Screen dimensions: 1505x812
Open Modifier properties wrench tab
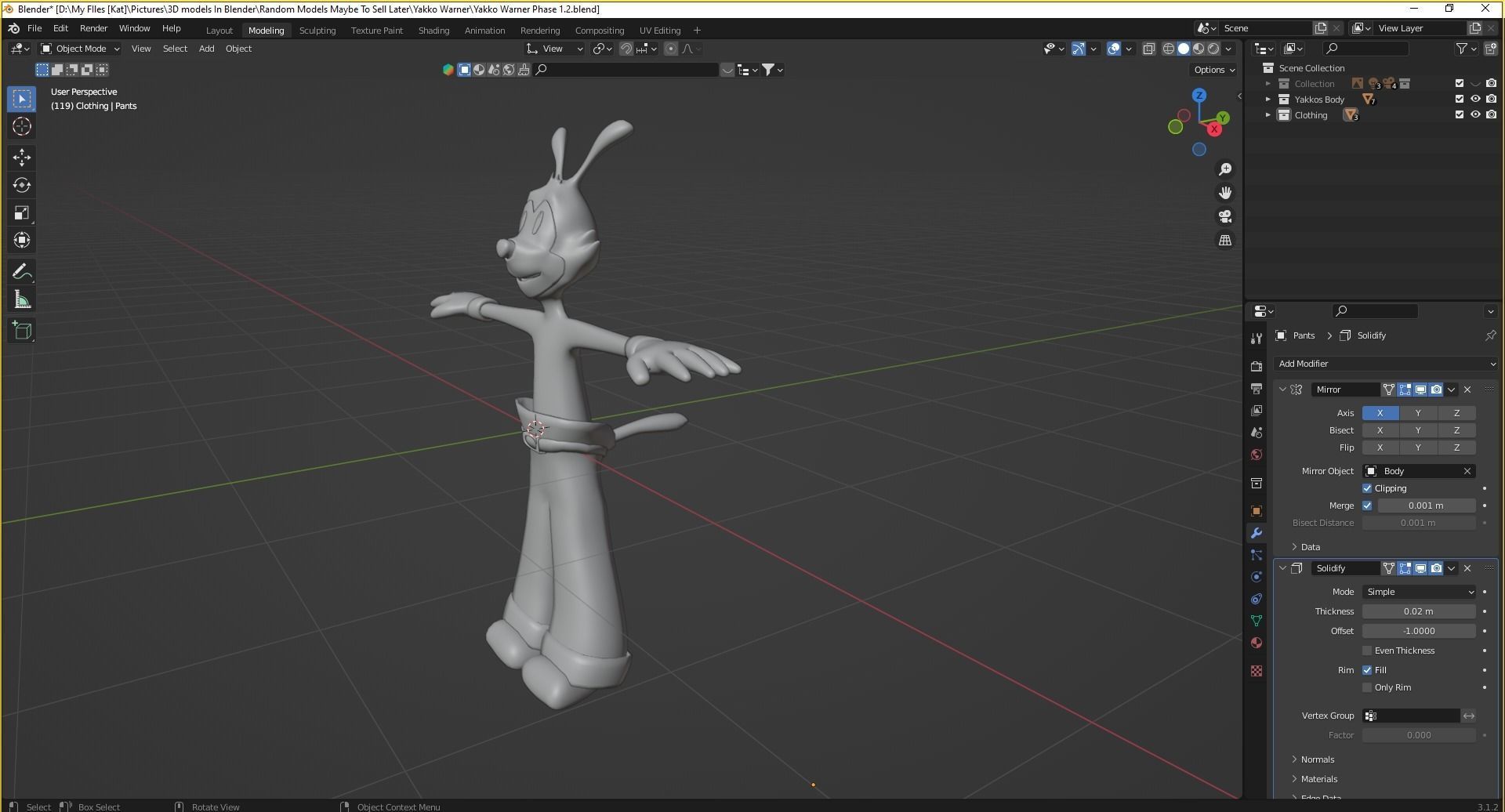pyautogui.click(x=1257, y=533)
